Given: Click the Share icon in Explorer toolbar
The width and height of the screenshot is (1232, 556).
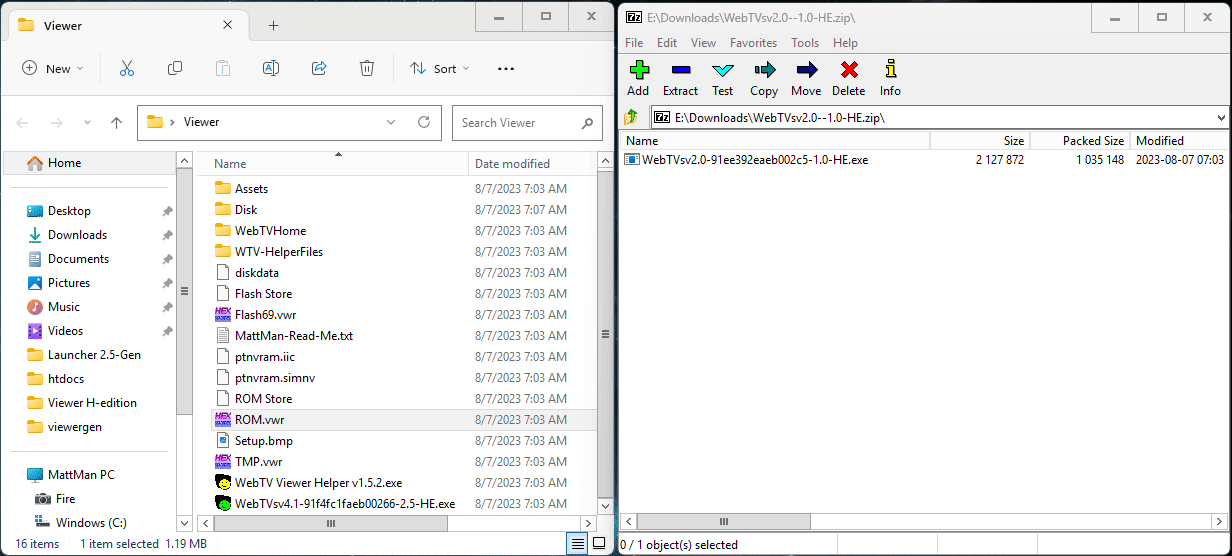Looking at the screenshot, I should [x=319, y=68].
